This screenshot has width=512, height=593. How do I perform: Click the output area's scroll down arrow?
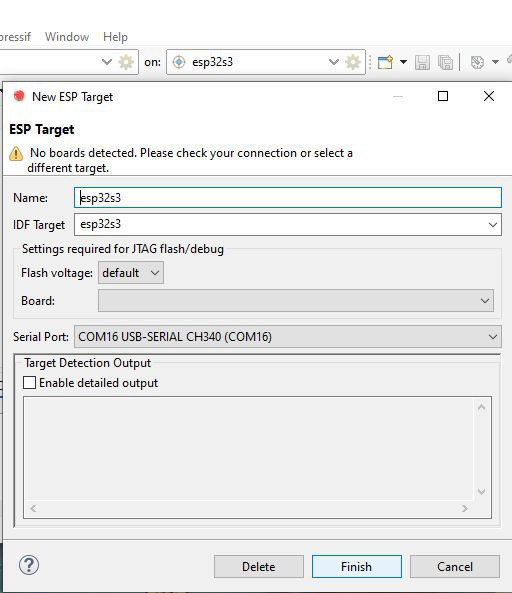coord(481,491)
